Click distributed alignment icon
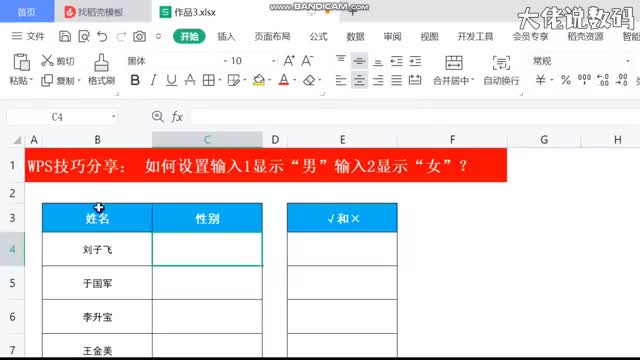 415,80
